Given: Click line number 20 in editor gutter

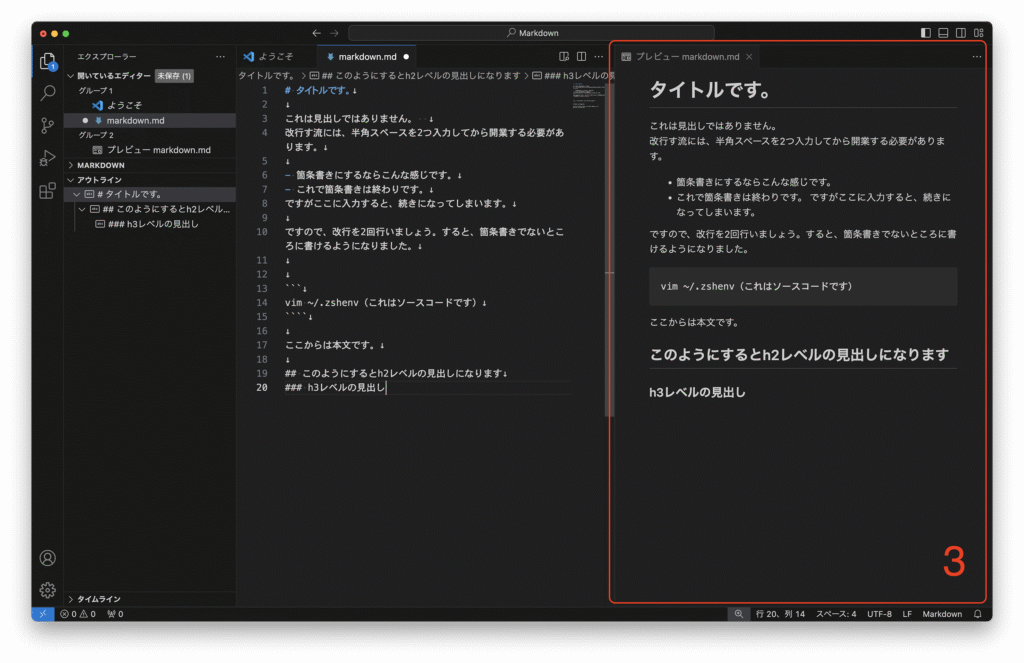Looking at the screenshot, I should pos(262,388).
